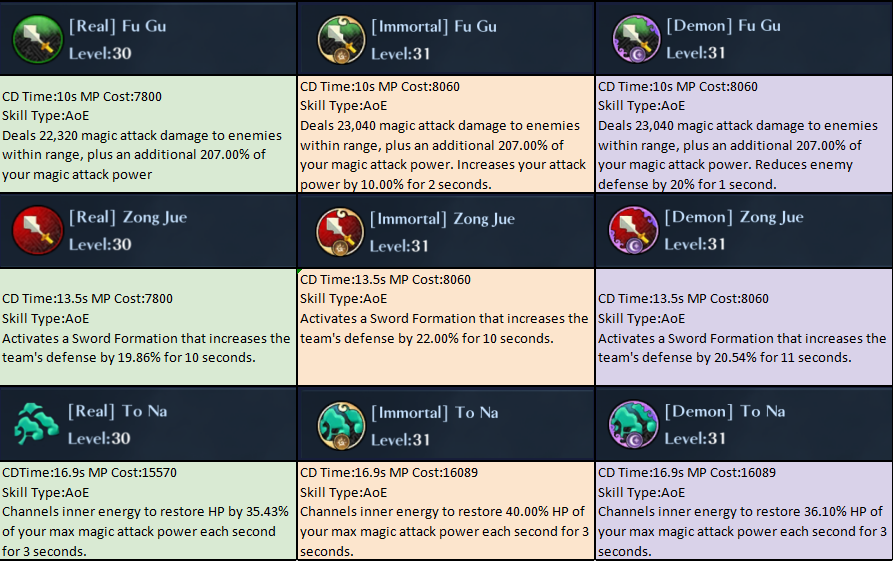Click the purple [Demon] Fu Gu description panel
This screenshot has height=561, width=893.
coord(743,135)
